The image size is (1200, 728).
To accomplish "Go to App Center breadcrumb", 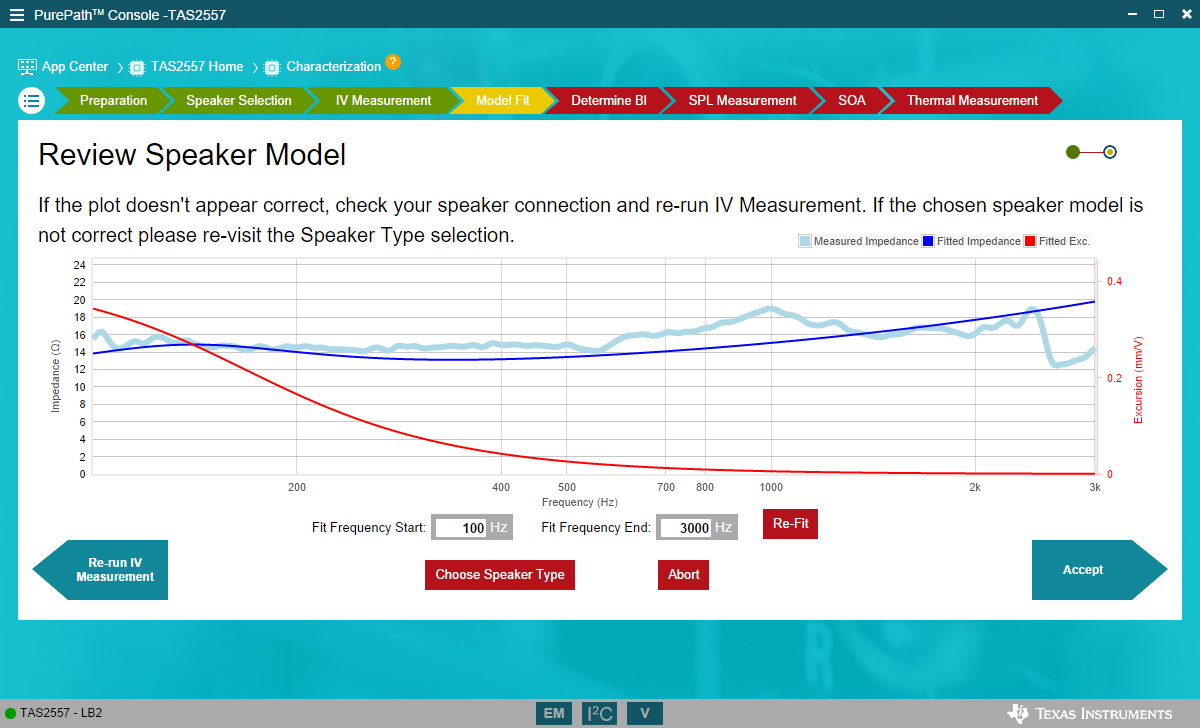I will tap(75, 67).
